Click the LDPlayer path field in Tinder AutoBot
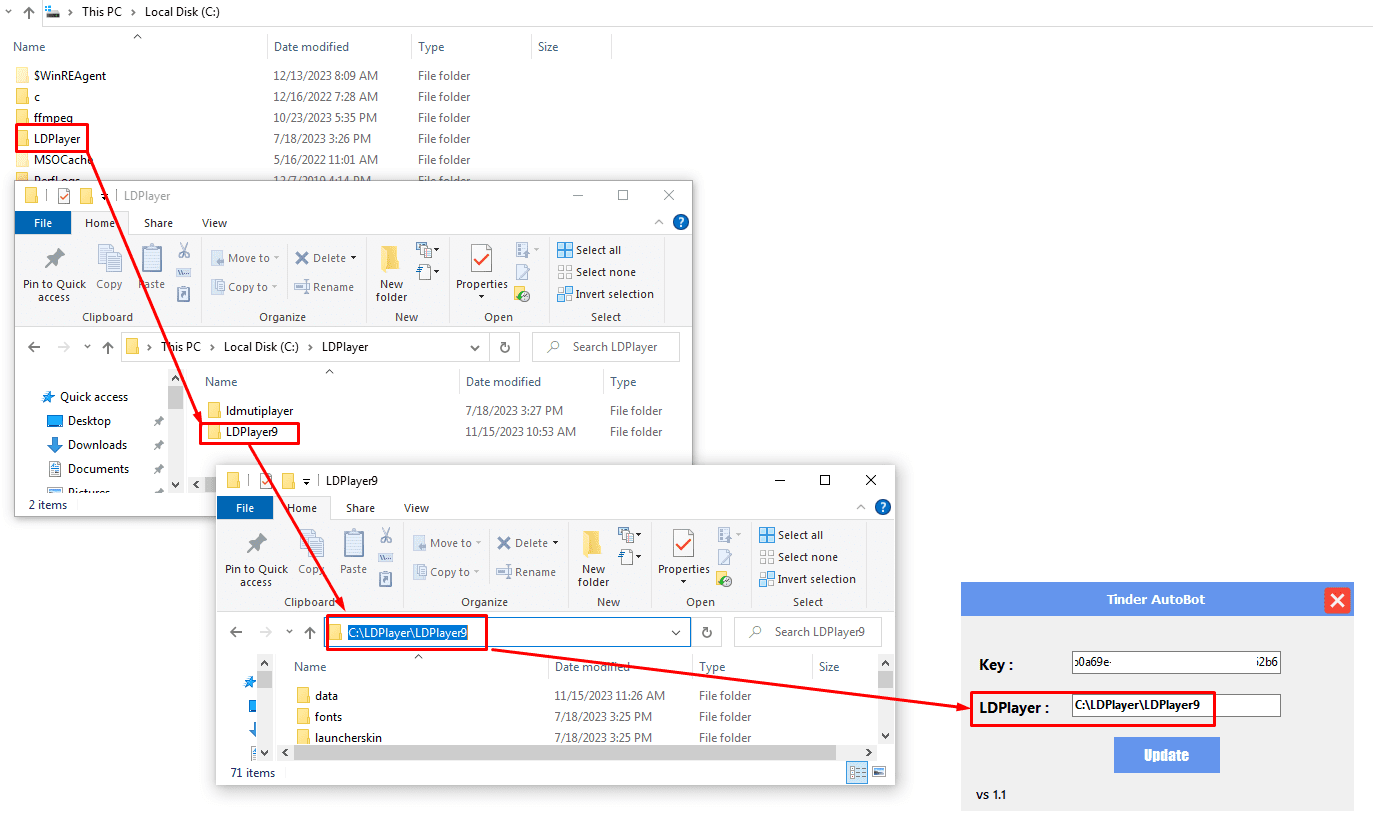Image resolution: width=1373 pixels, height=824 pixels. 1176,705
